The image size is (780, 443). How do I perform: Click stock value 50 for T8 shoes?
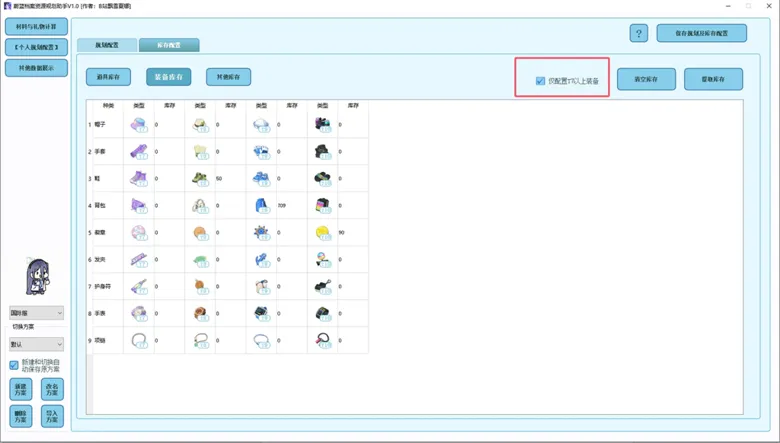[219, 178]
